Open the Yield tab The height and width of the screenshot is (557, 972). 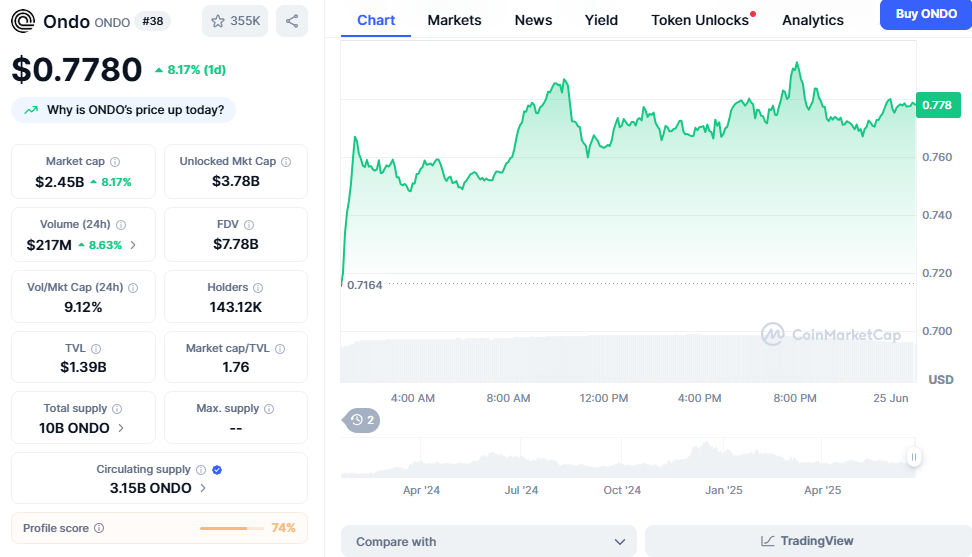pyautogui.click(x=601, y=20)
